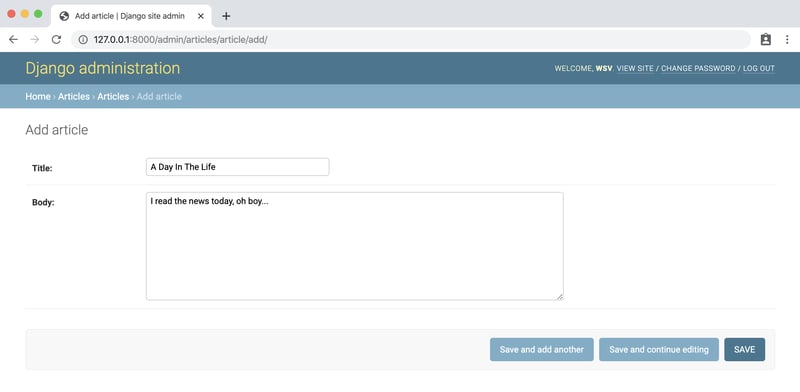Image resolution: width=800 pixels, height=392 pixels.
Task: Reload the page with the refresh icon
Action: click(56, 39)
